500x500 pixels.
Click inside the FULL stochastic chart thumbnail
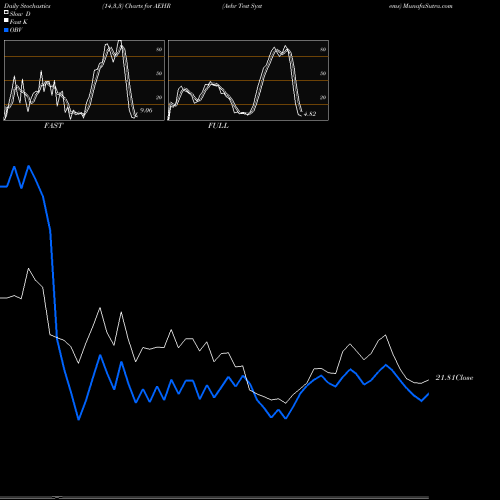click(x=248, y=80)
